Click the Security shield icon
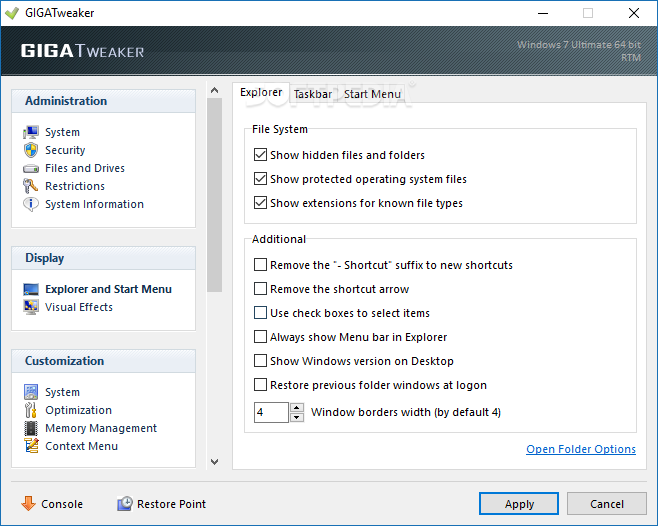 coord(31,150)
